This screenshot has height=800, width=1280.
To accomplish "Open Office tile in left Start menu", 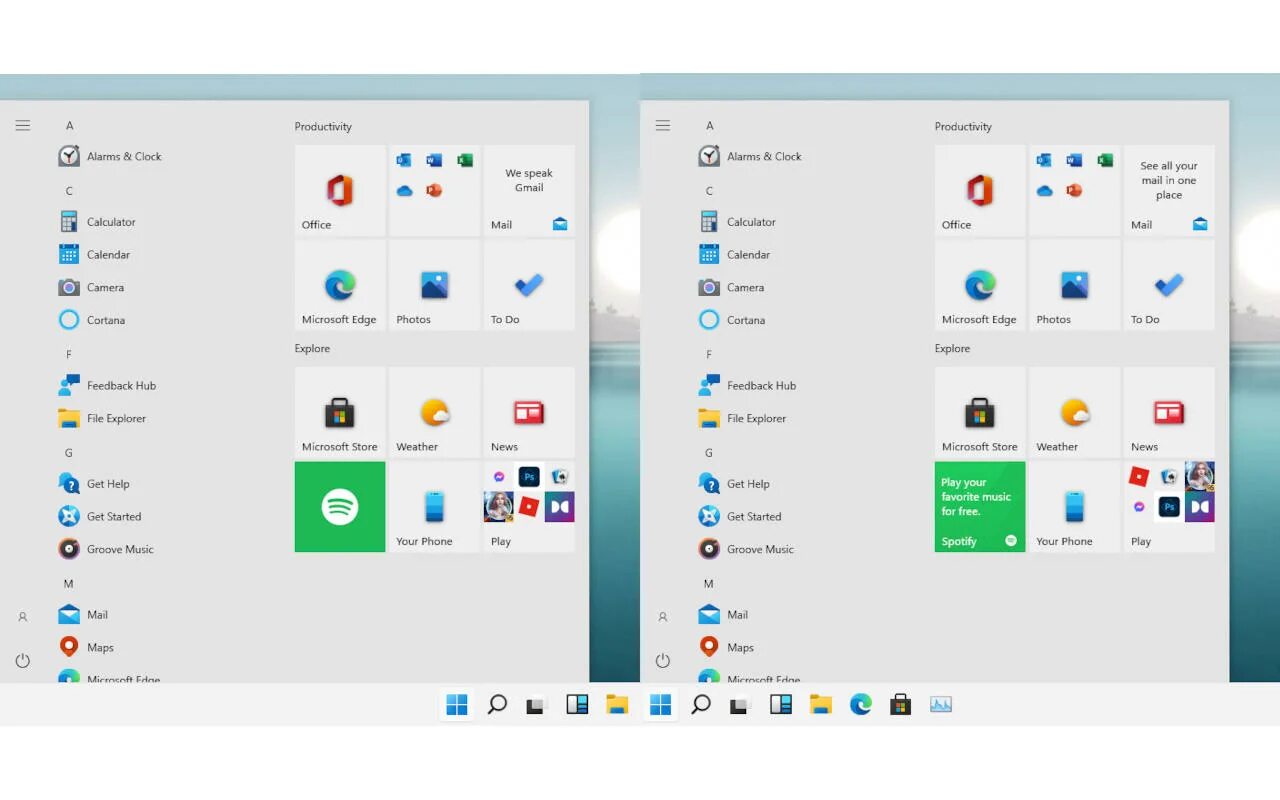I will [340, 190].
